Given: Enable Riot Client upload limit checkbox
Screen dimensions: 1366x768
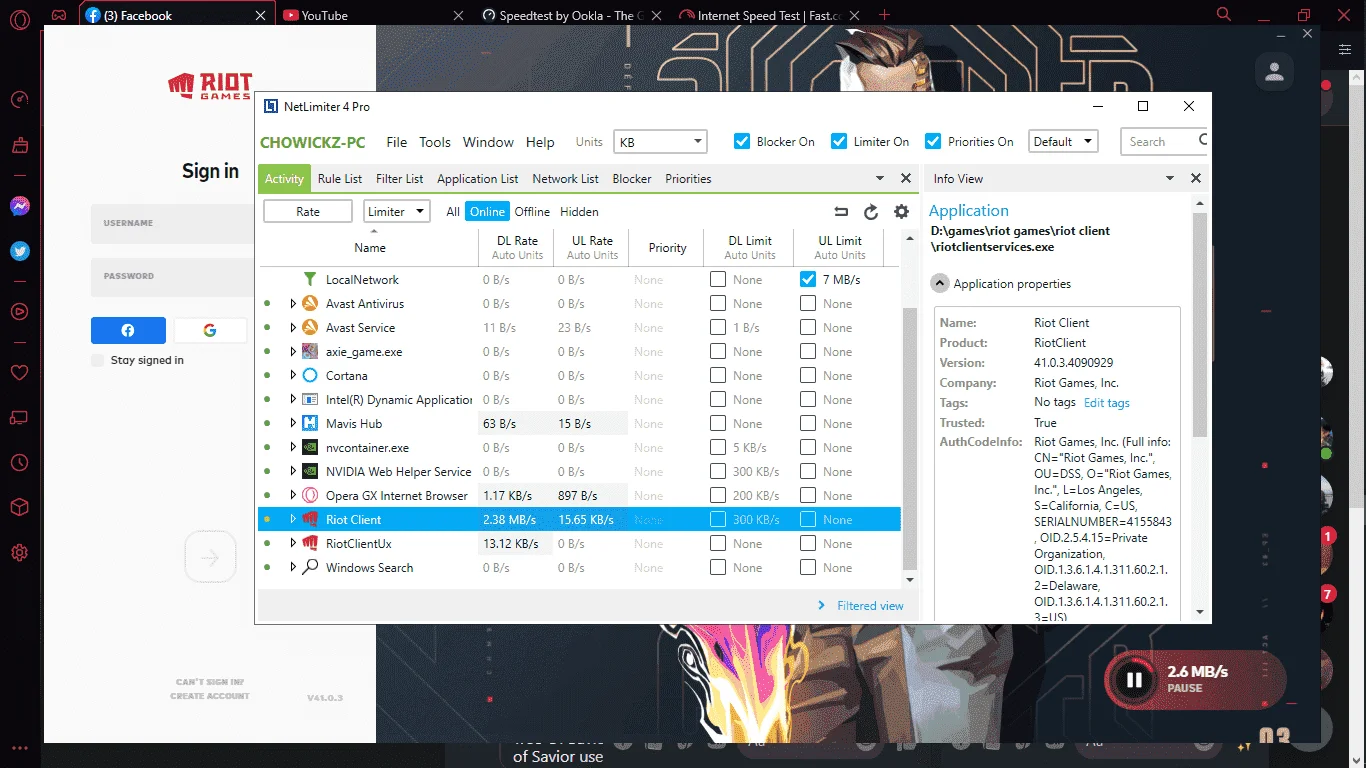Looking at the screenshot, I should pyautogui.click(x=808, y=520).
